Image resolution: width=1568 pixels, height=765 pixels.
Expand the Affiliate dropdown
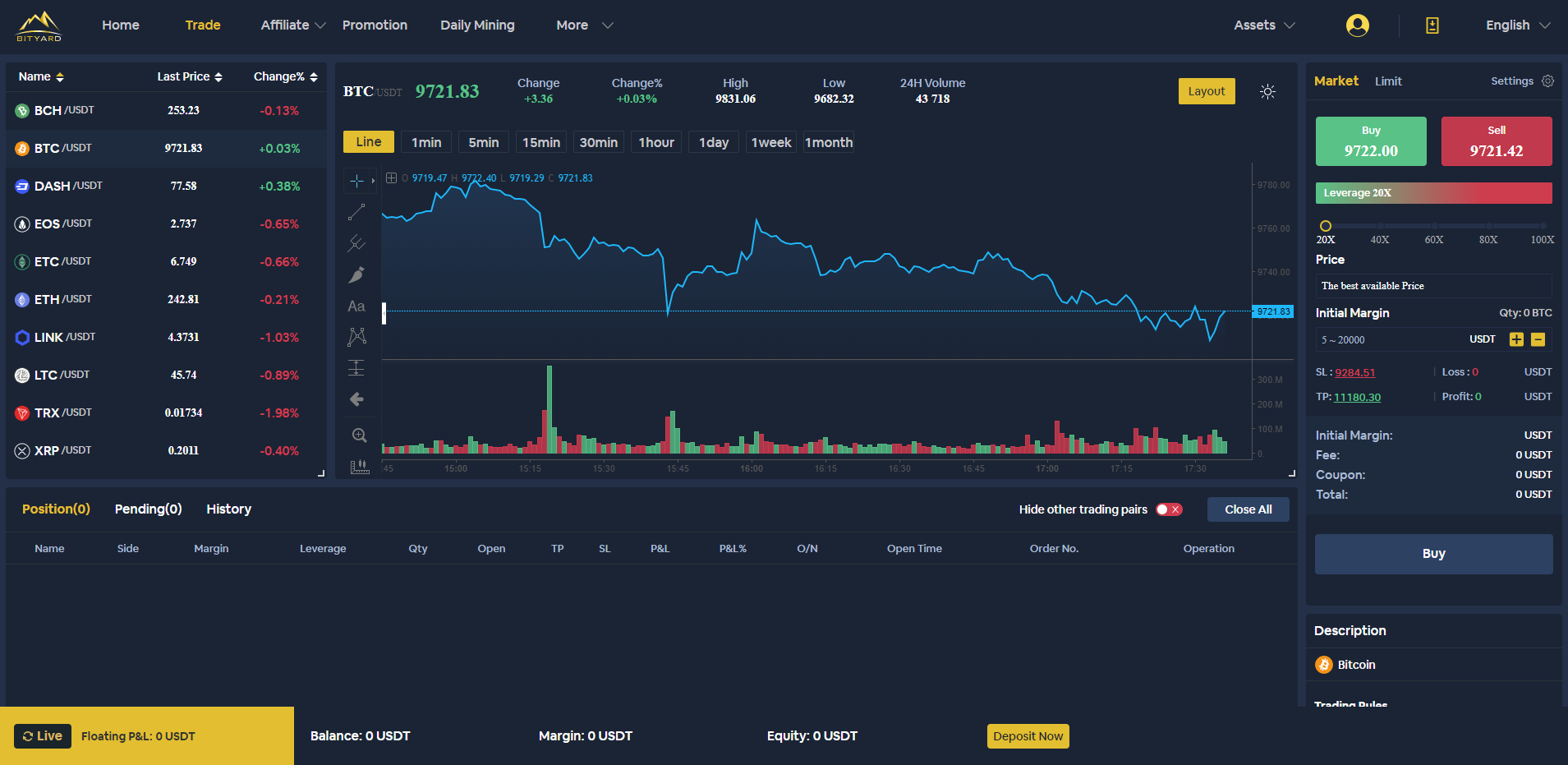[x=293, y=25]
